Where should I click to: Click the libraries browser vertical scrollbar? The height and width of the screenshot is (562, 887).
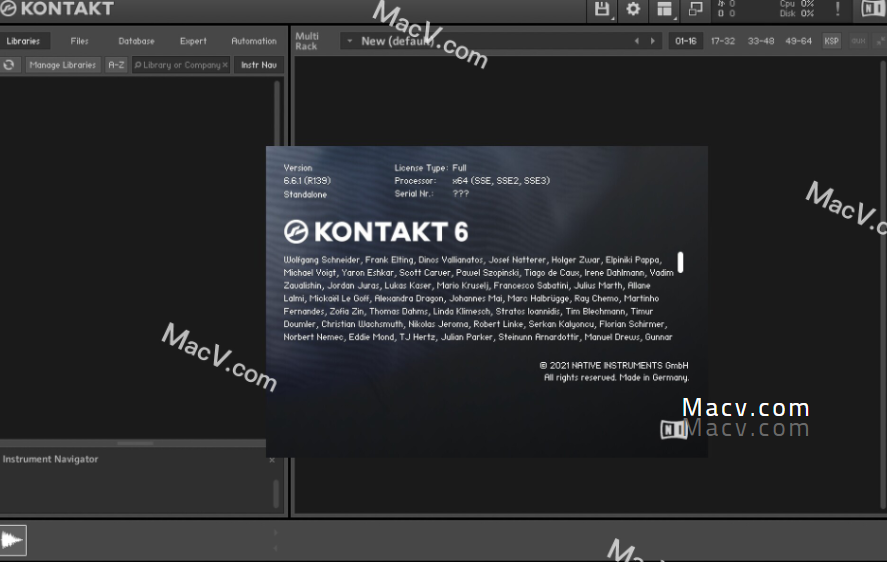[277, 113]
